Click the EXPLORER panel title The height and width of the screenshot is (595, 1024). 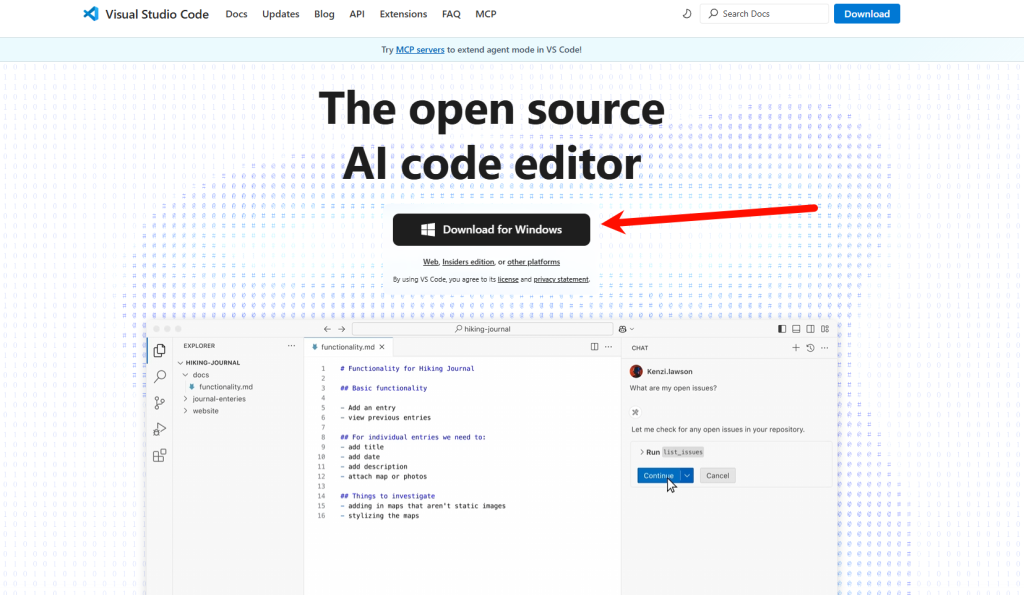pos(199,346)
